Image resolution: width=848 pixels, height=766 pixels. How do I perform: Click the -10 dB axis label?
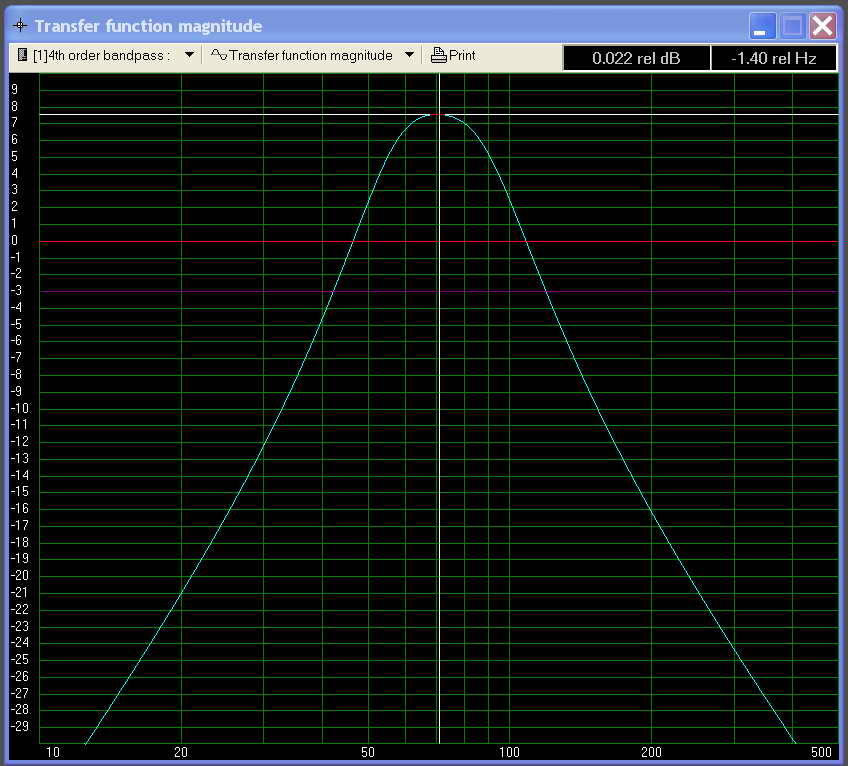pyautogui.click(x=19, y=408)
